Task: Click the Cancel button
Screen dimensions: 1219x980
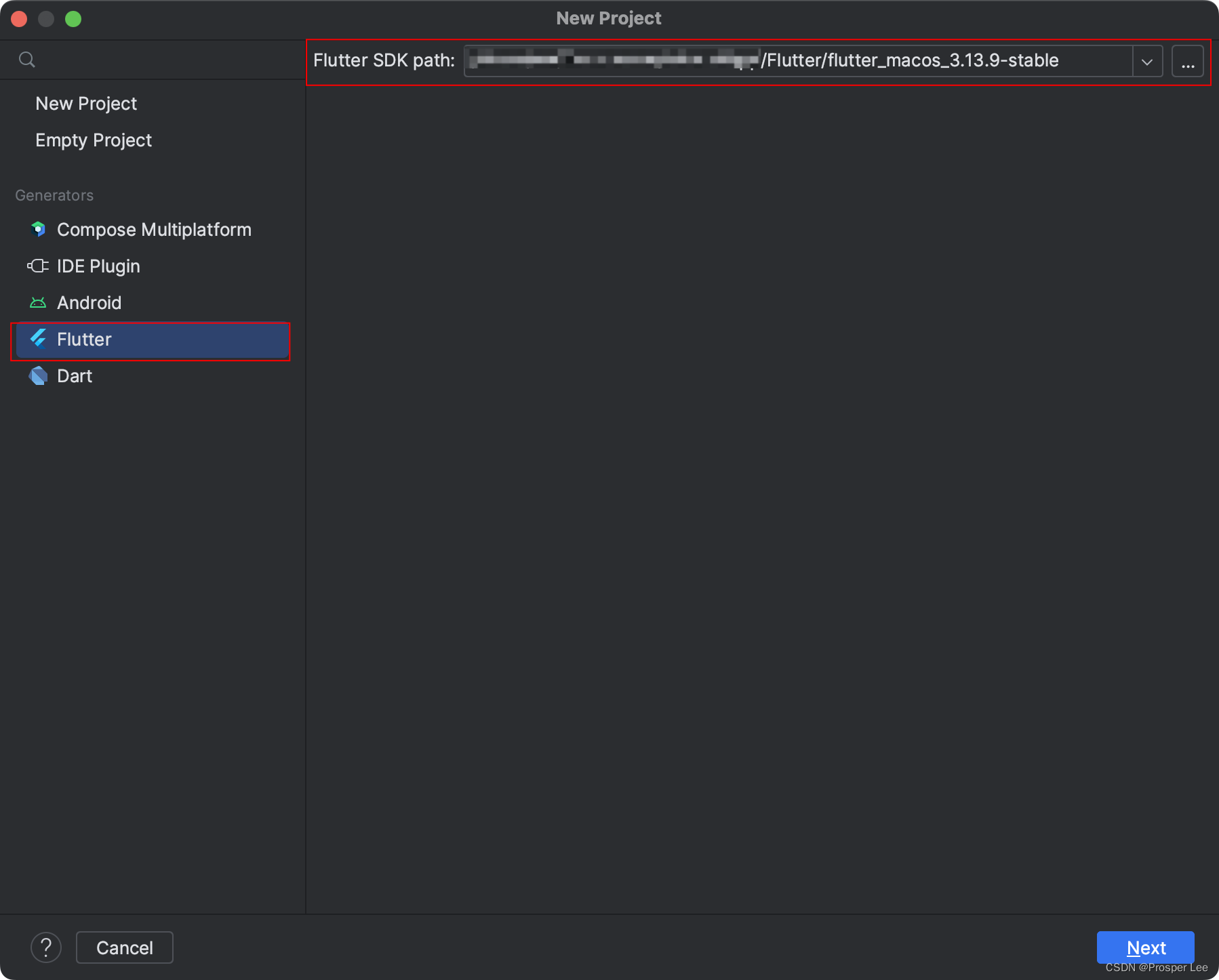Action: click(125, 947)
